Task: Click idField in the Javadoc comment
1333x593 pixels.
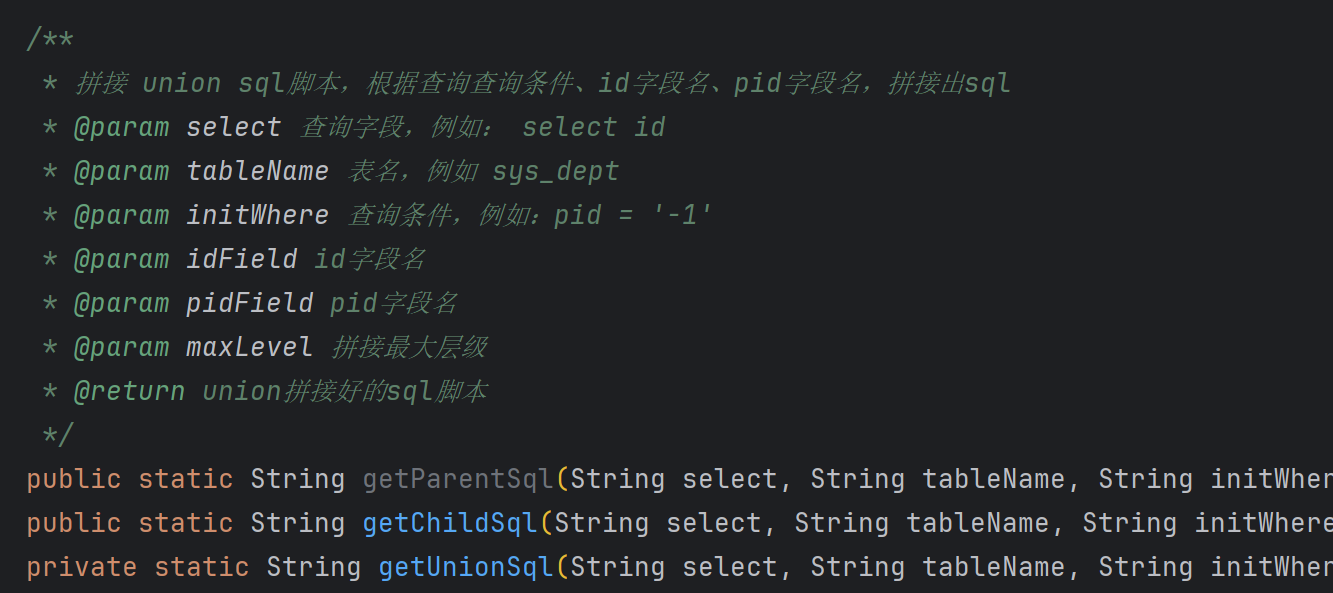Action: coord(242,259)
